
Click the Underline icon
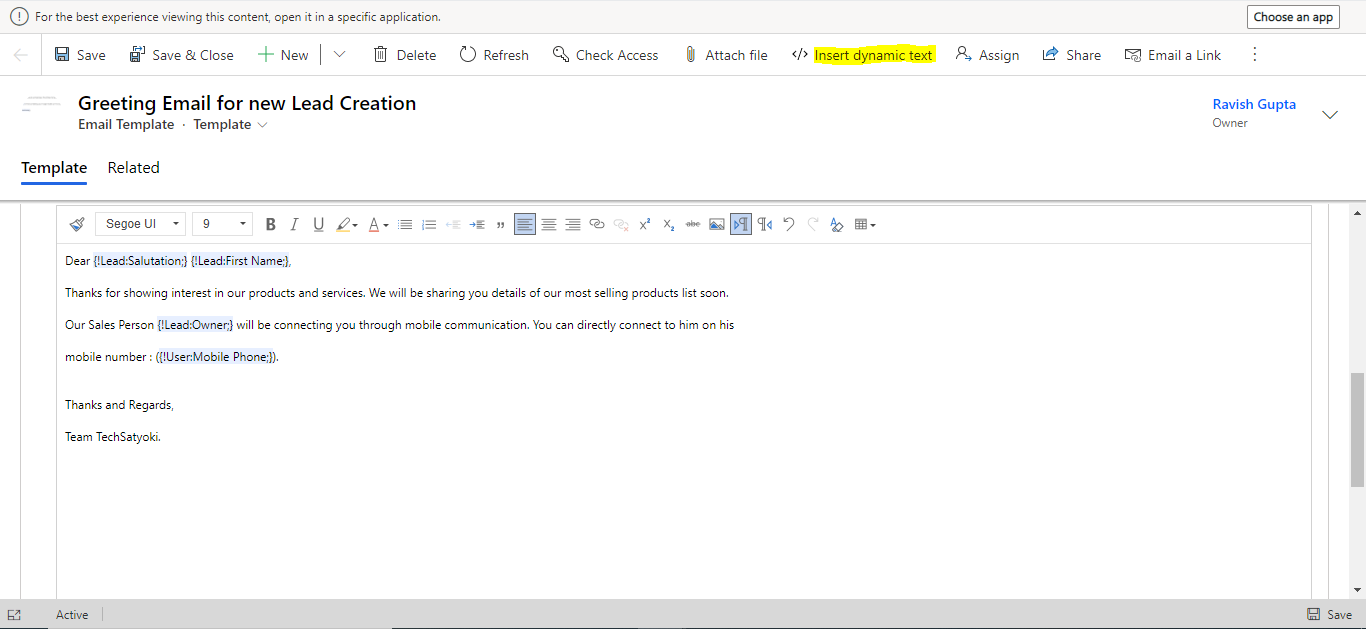[x=318, y=224]
